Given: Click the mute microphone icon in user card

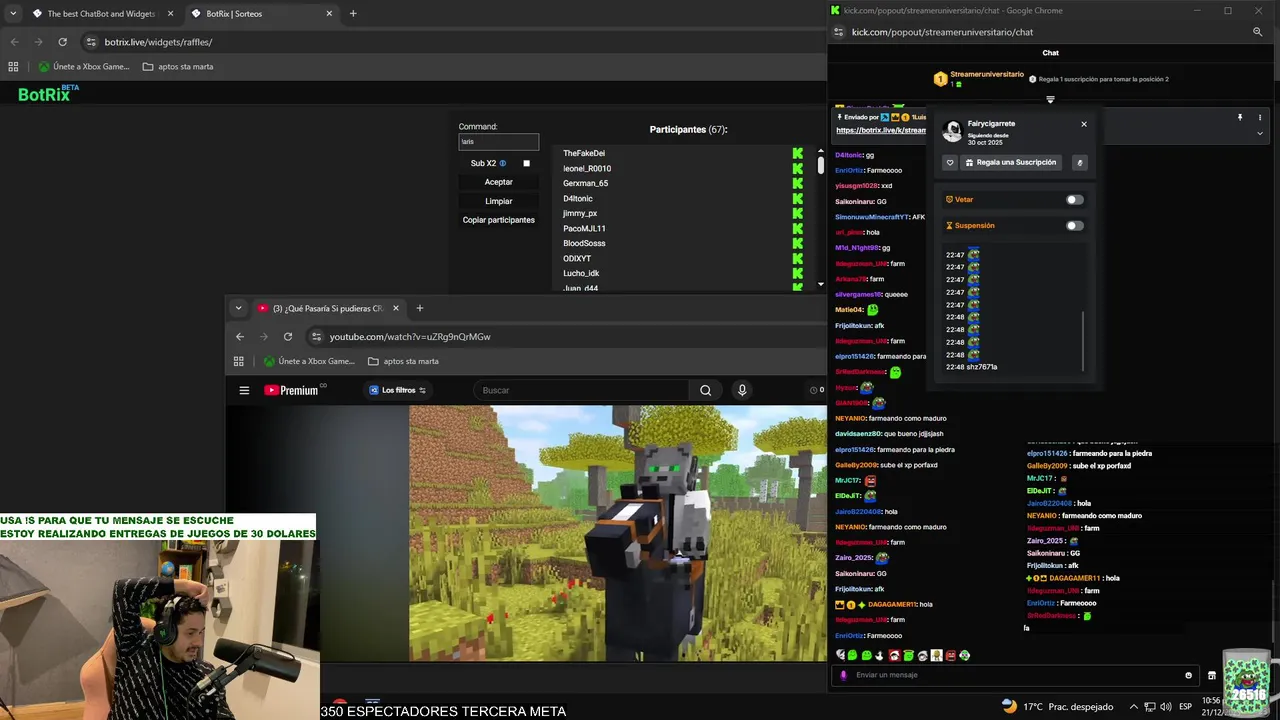Looking at the screenshot, I should (x=1079, y=162).
